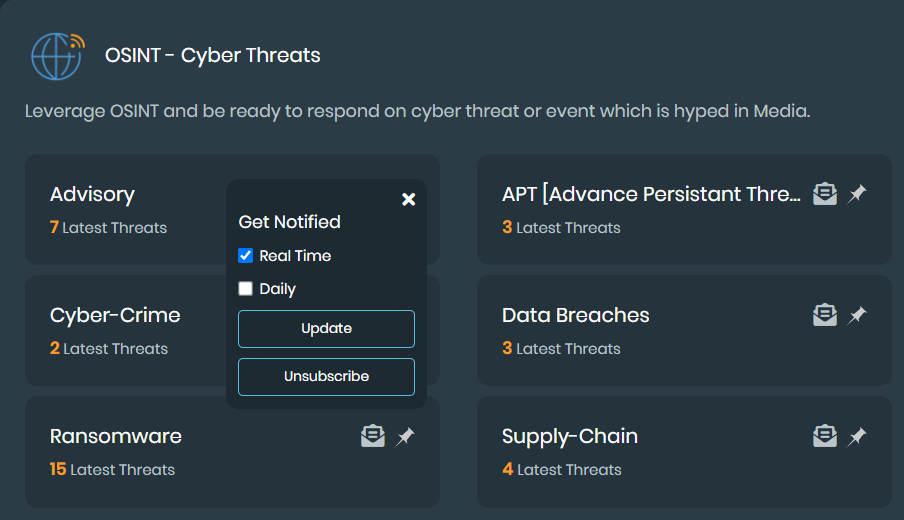The image size is (904, 520).
Task: Open notification settings for Ransomware
Action: click(372, 436)
